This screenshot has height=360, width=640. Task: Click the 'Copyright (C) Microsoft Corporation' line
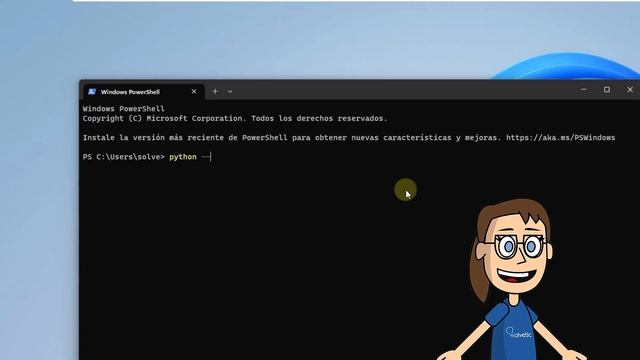tap(235, 118)
